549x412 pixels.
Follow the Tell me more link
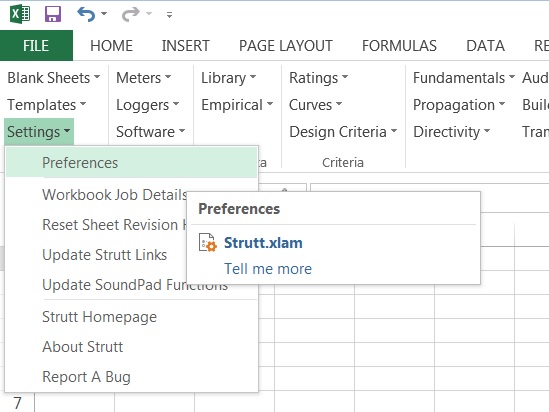point(268,269)
